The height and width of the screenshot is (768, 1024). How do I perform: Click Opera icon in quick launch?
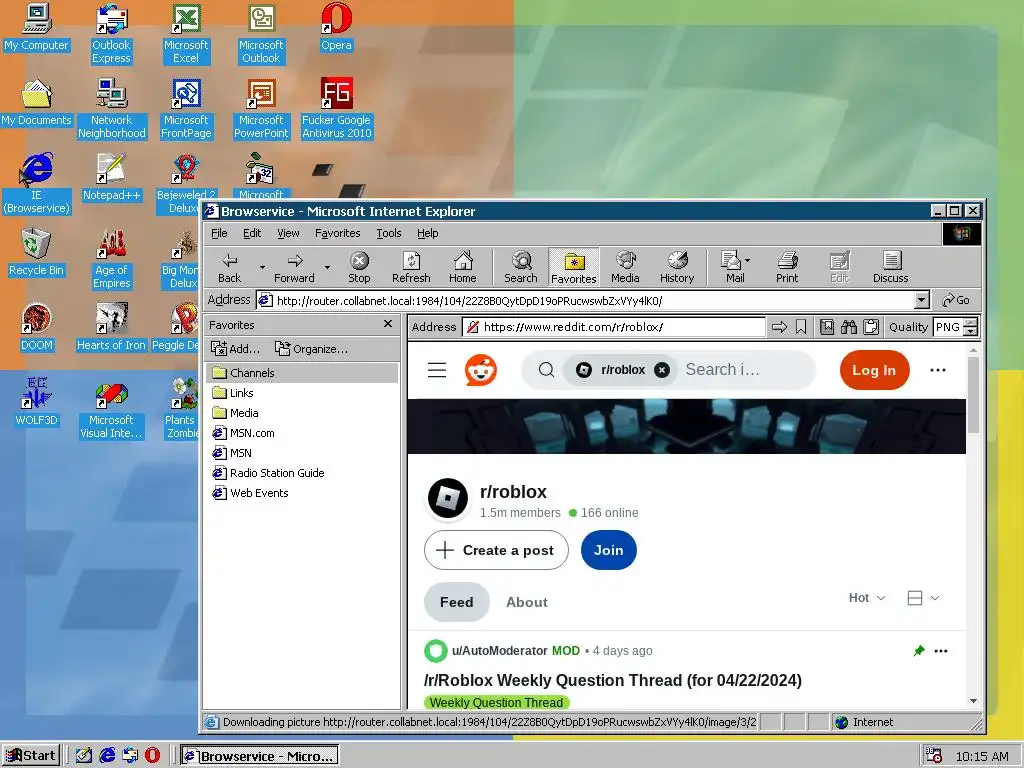pyautogui.click(x=152, y=756)
